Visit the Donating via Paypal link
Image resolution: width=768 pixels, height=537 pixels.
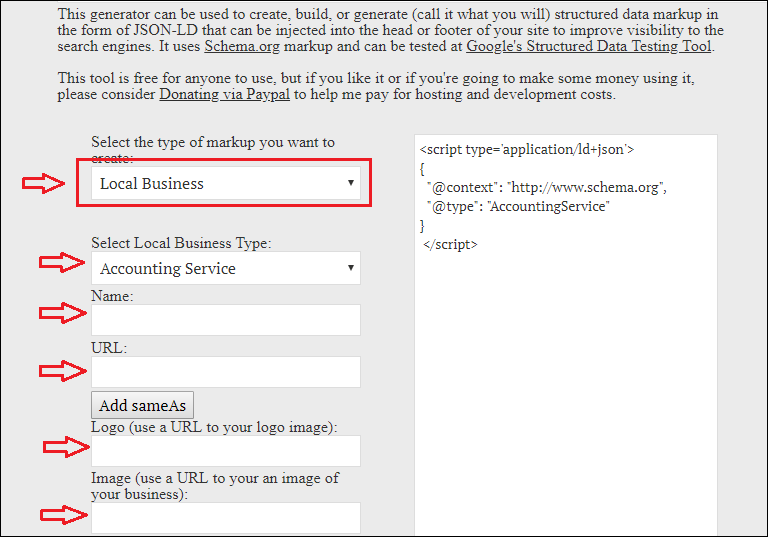225,94
